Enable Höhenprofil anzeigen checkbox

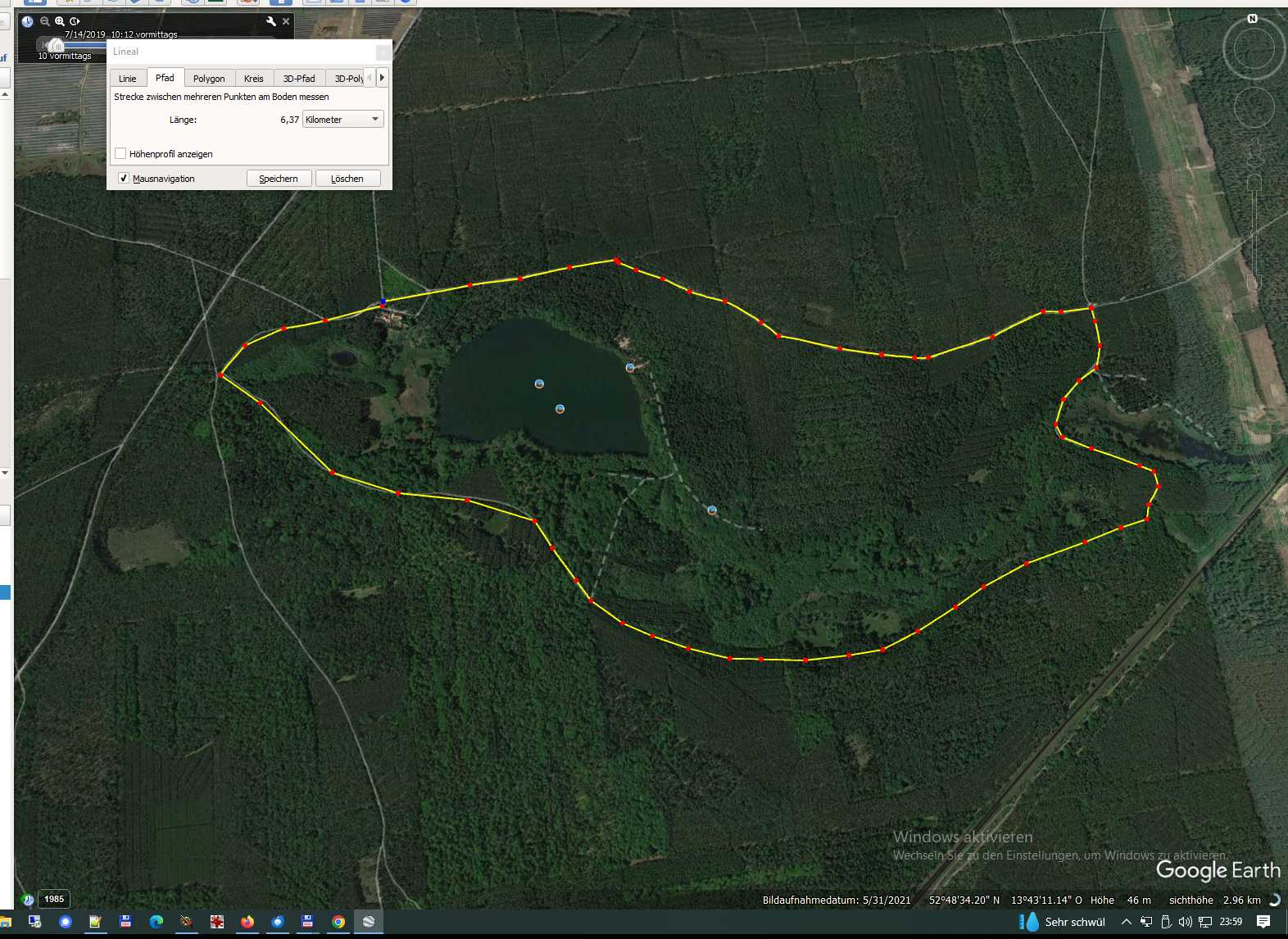pos(121,153)
